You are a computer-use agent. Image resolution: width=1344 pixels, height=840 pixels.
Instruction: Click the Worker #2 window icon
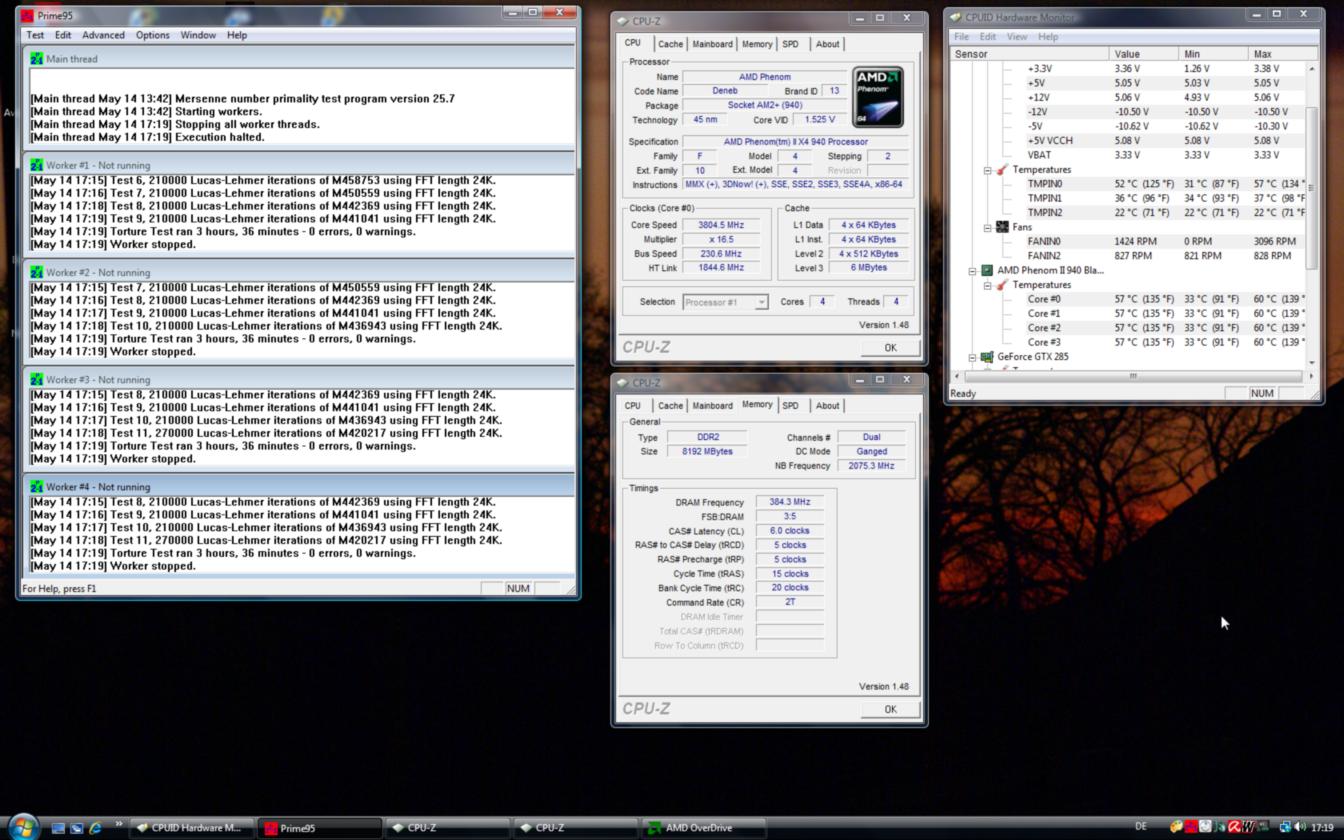coord(37,272)
